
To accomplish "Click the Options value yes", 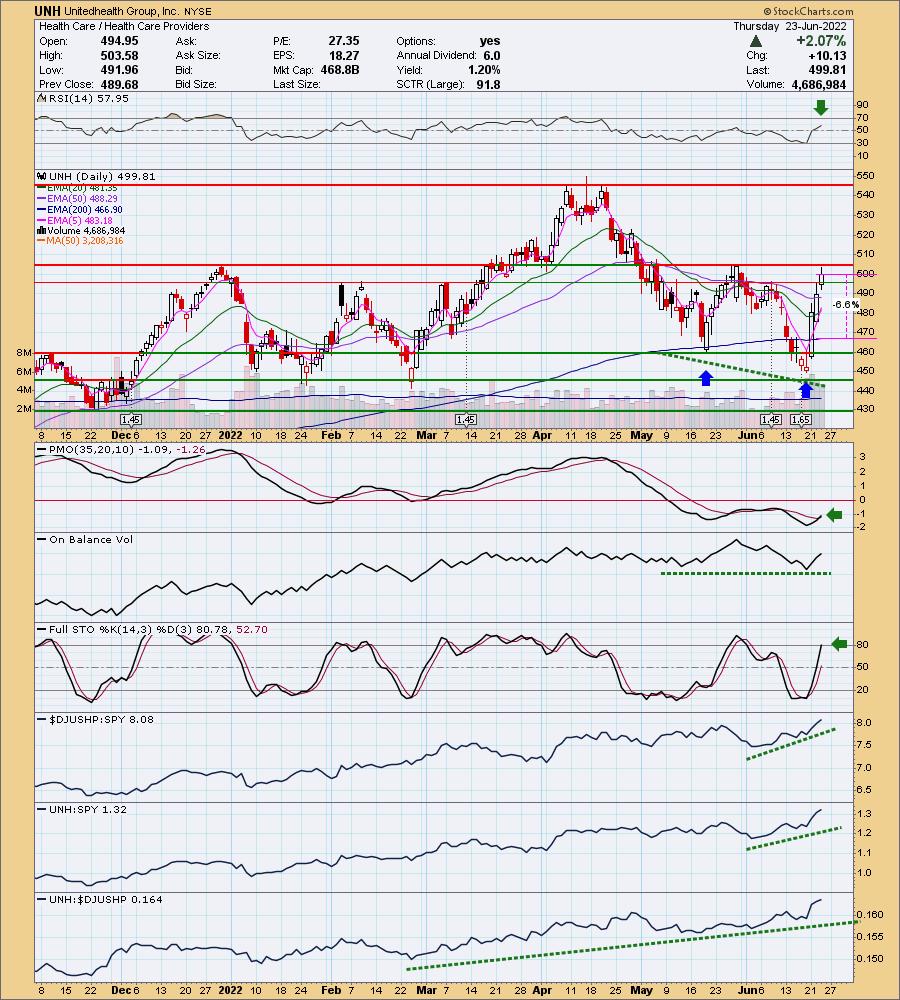I will point(490,41).
